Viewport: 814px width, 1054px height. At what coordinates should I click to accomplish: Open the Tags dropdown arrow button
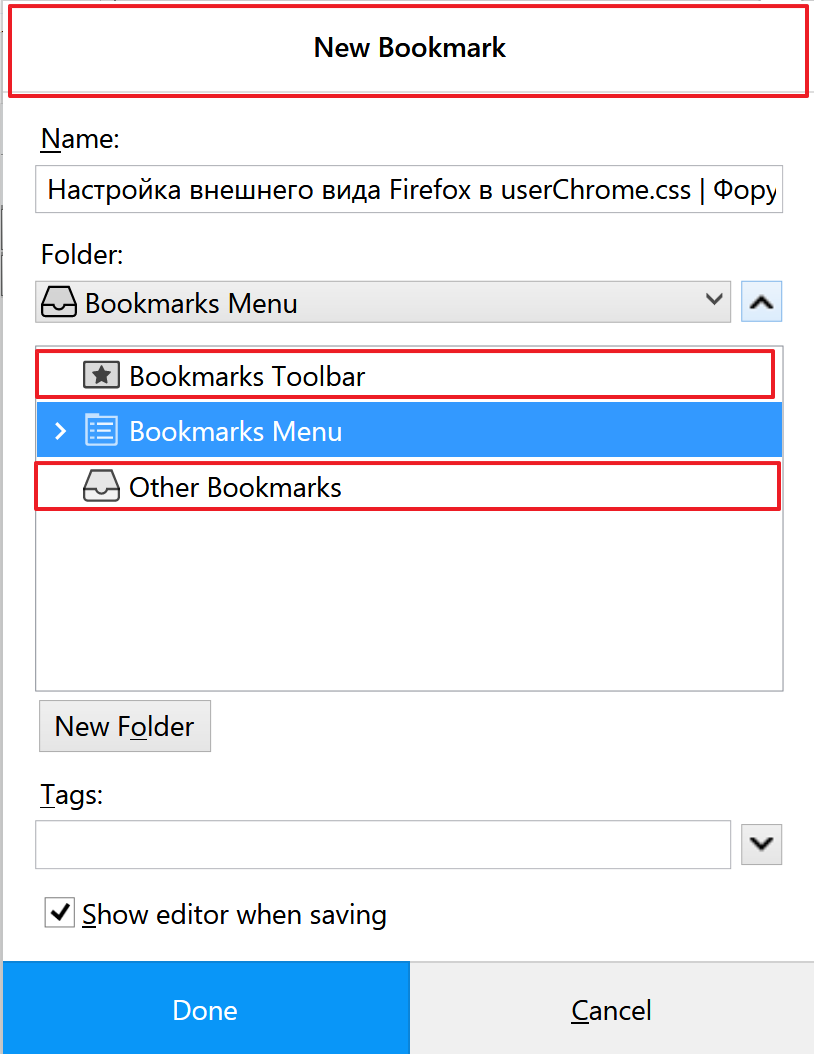pyautogui.click(x=762, y=844)
